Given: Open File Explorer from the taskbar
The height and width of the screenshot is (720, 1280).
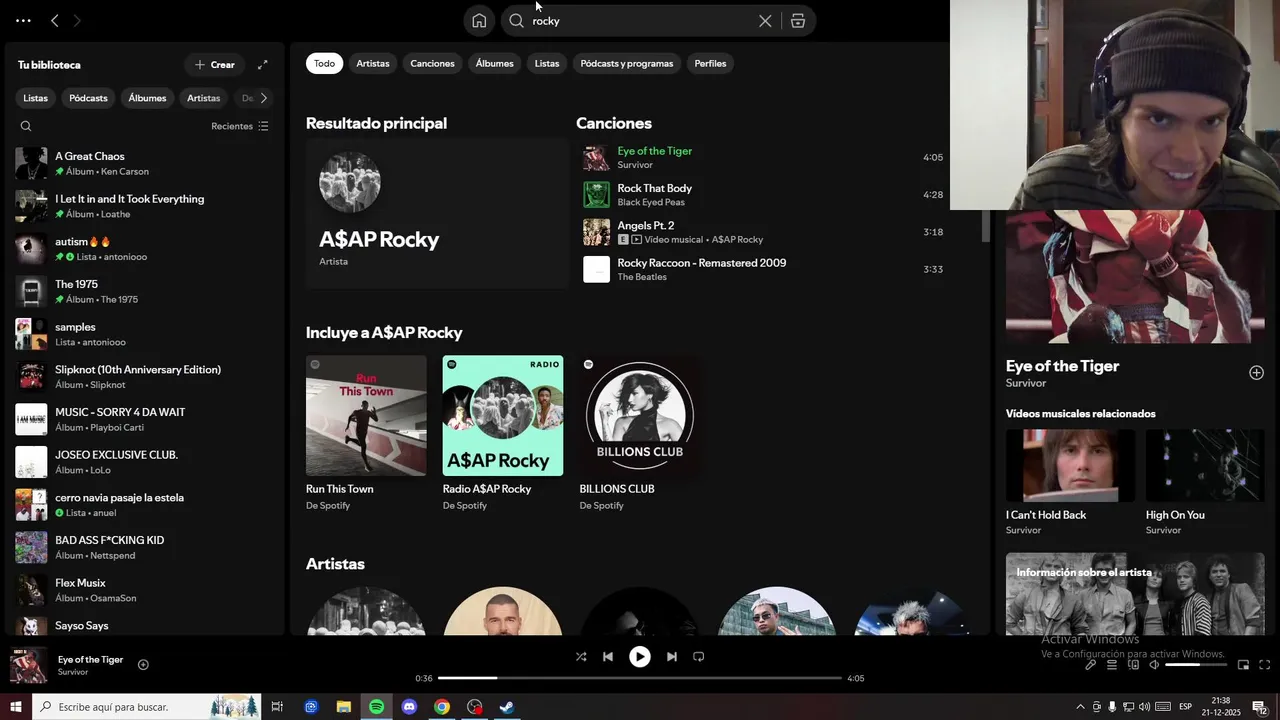Looking at the screenshot, I should pos(343,707).
